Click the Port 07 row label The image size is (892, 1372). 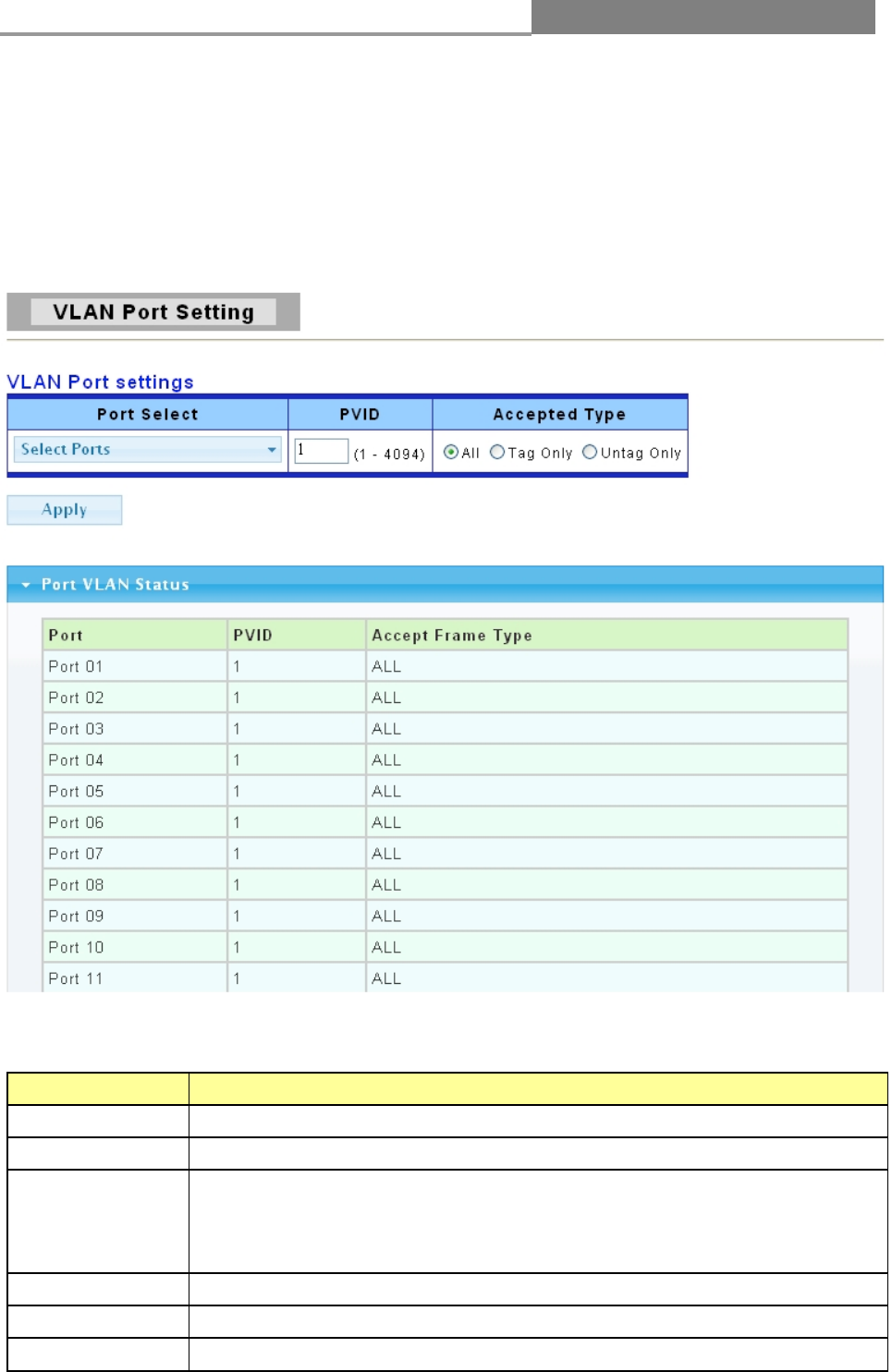76,854
